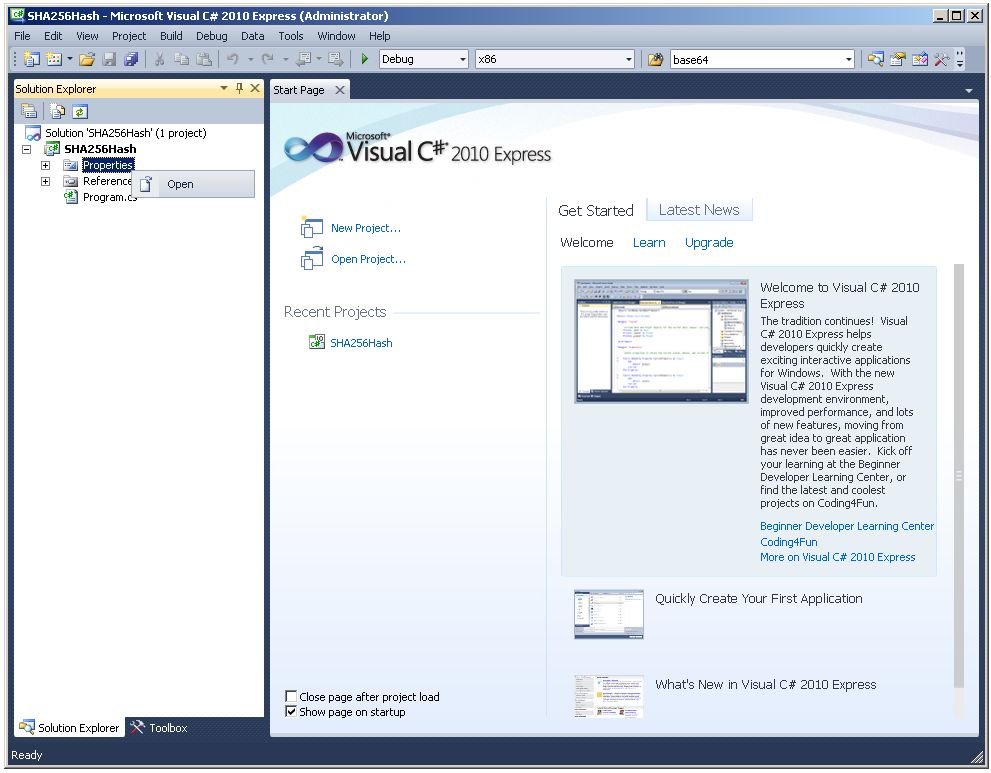
Task: Click the Cut scissors icon
Action: (x=159, y=59)
